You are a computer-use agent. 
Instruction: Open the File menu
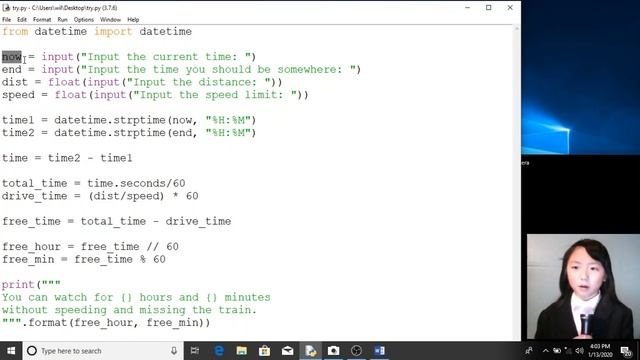[7, 20]
